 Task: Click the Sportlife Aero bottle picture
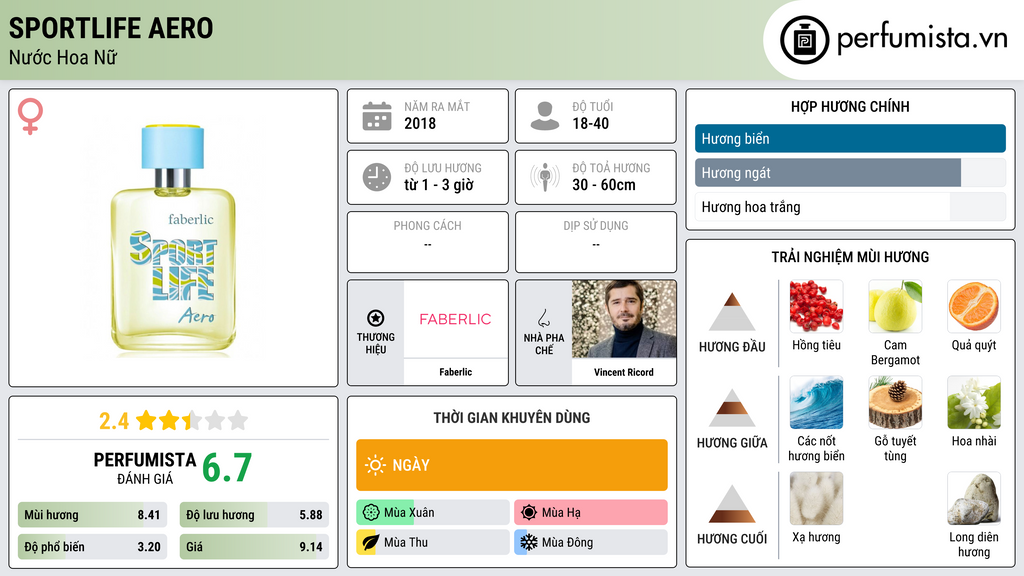pos(173,240)
